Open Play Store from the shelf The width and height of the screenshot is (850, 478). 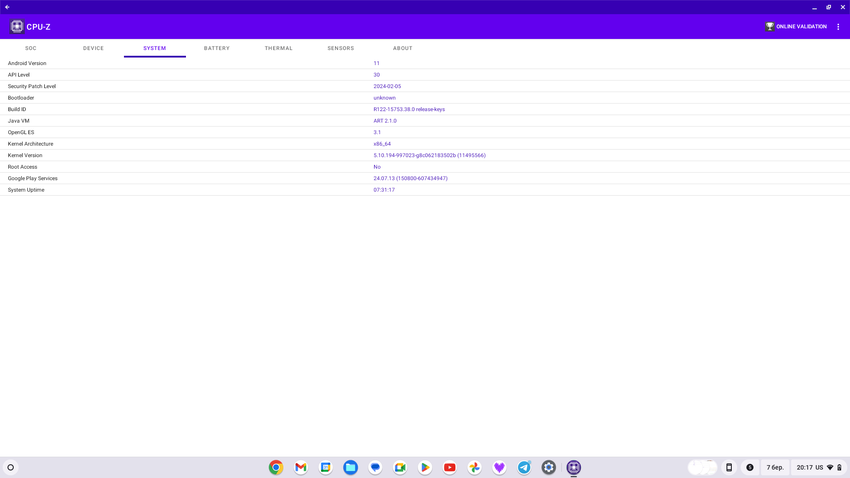click(x=425, y=467)
